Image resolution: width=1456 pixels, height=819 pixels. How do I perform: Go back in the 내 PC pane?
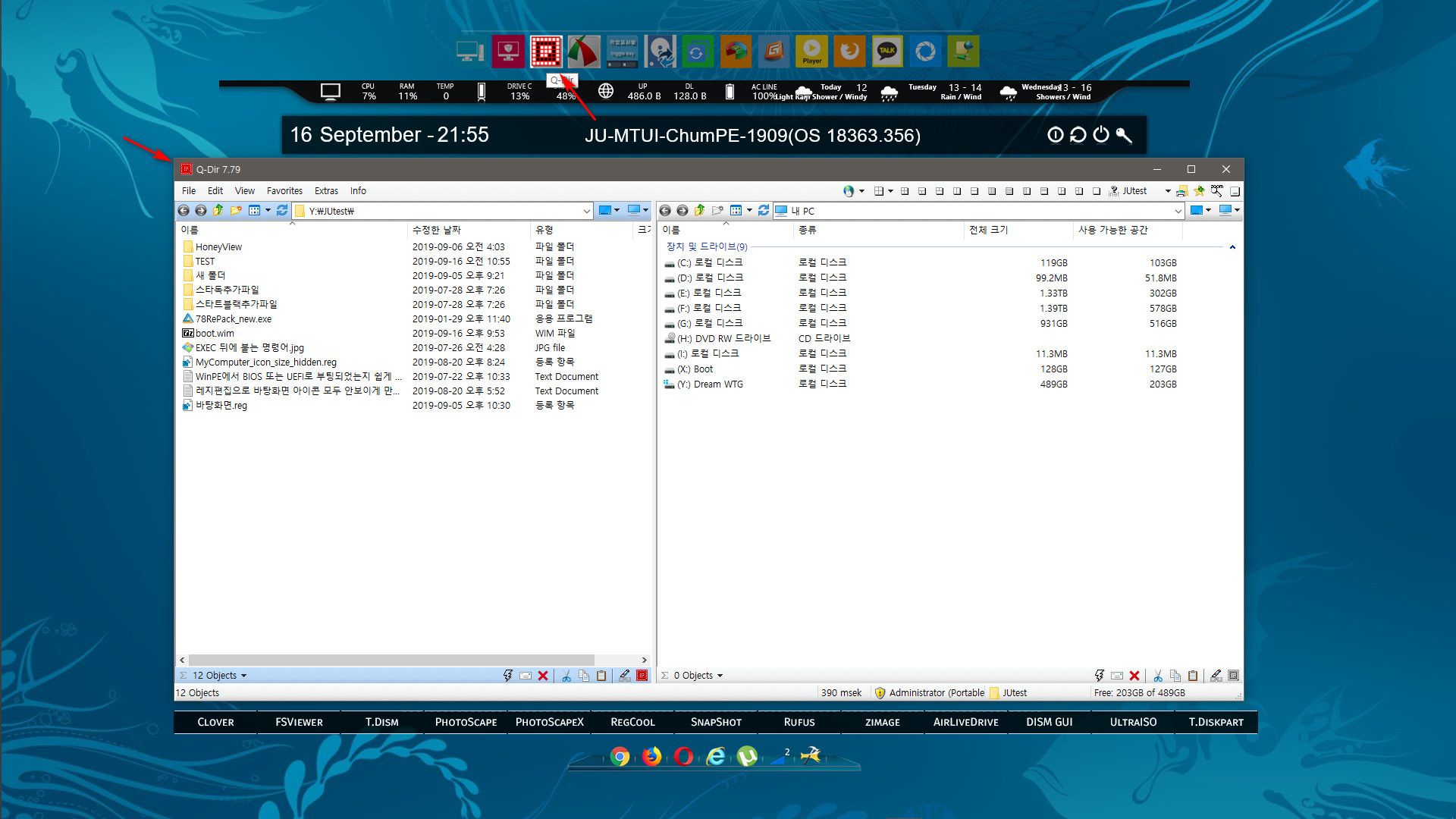665,210
